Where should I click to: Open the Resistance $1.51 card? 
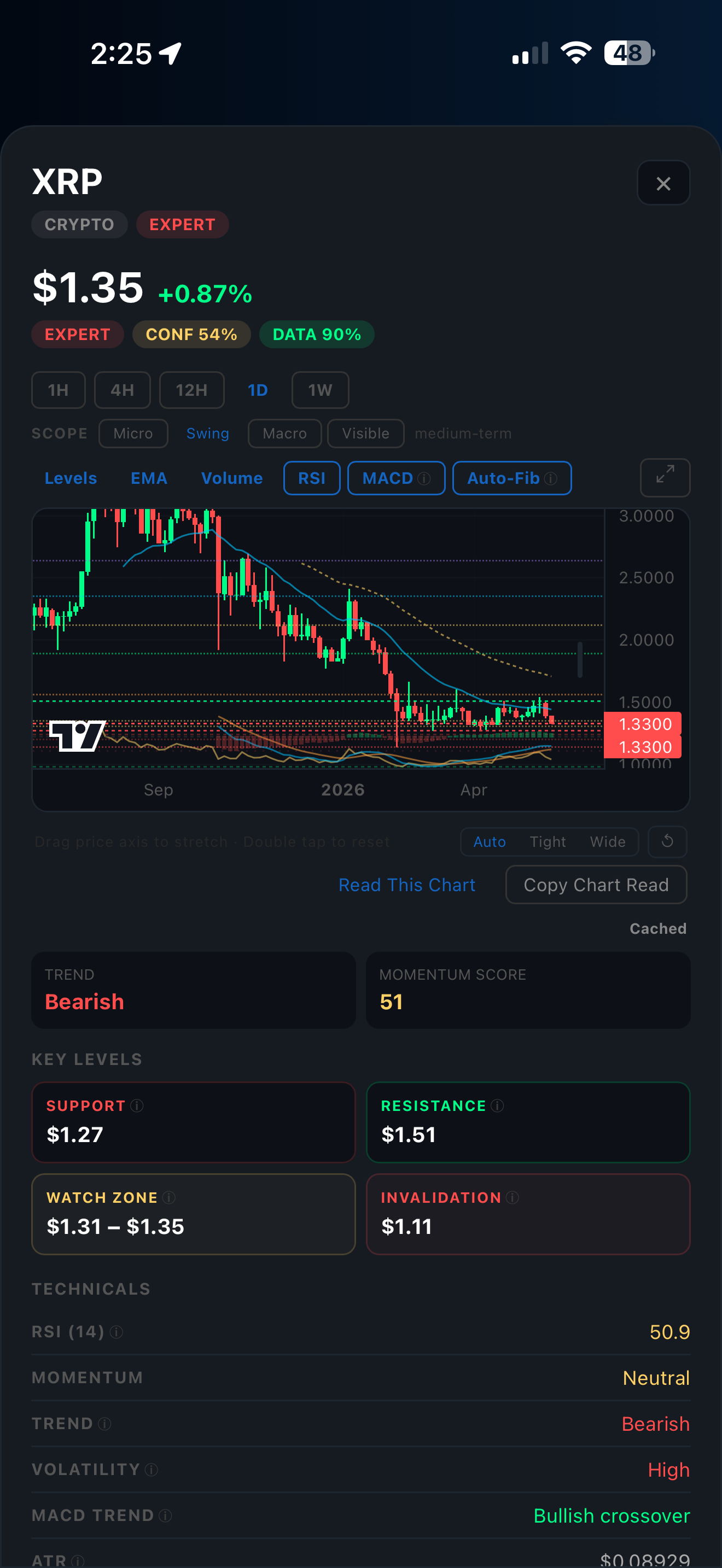click(x=528, y=1122)
